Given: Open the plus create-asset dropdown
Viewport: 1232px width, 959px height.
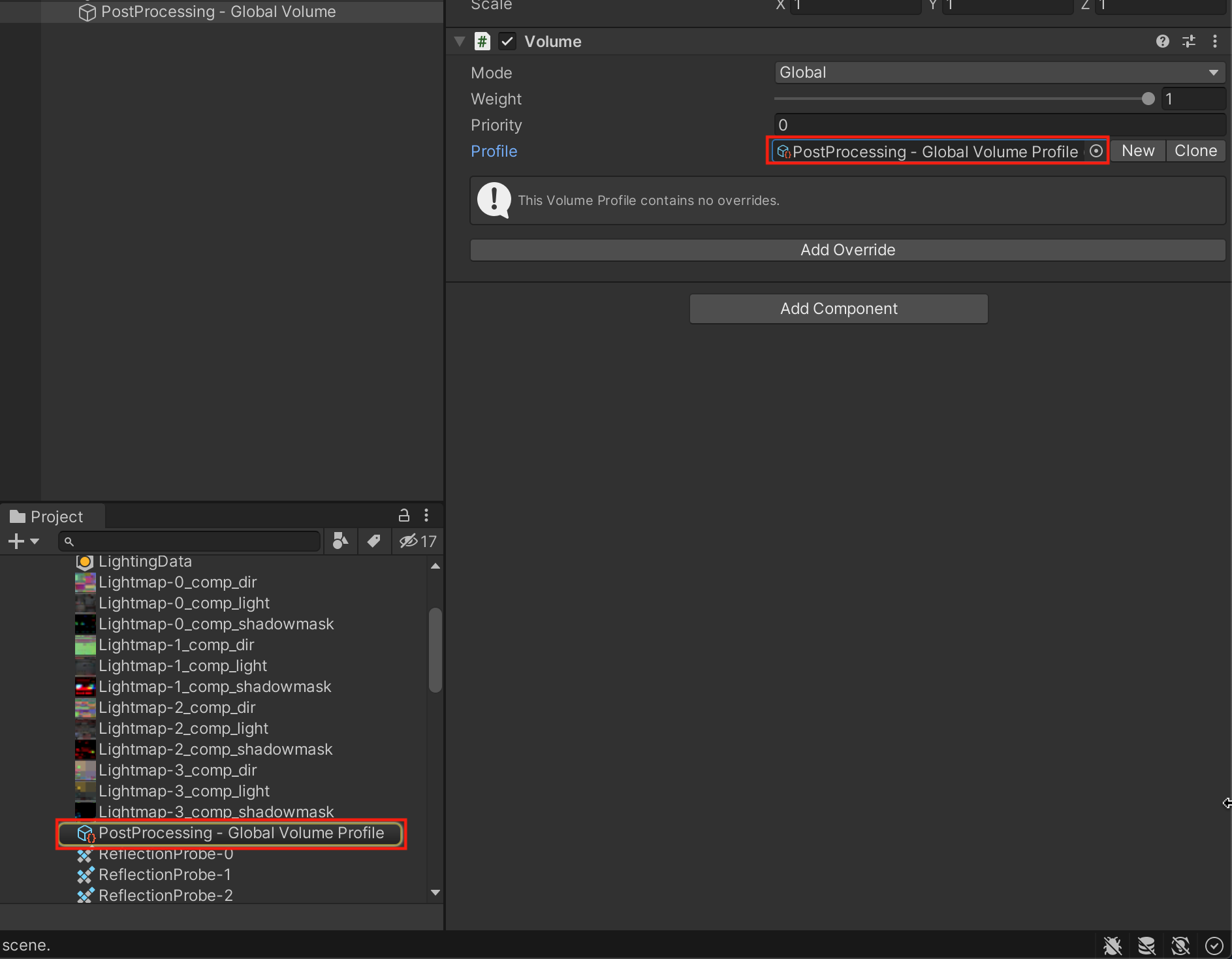Looking at the screenshot, I should (x=24, y=541).
